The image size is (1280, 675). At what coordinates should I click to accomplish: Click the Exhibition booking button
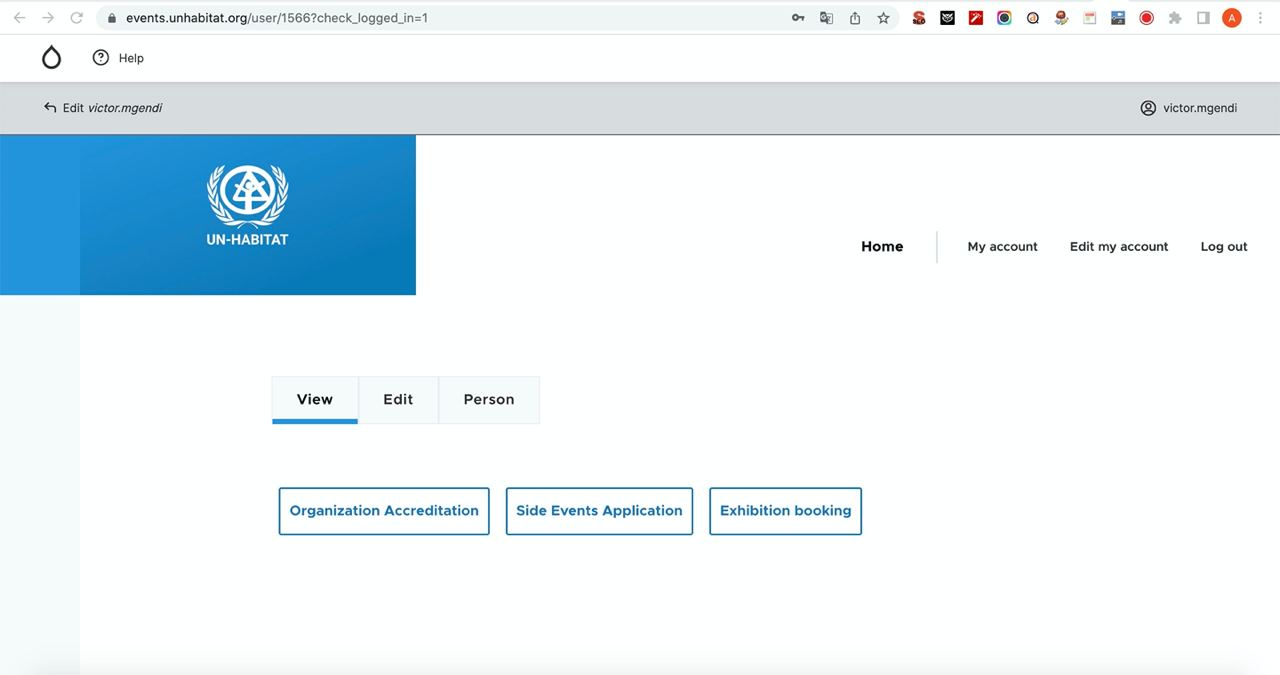(785, 511)
